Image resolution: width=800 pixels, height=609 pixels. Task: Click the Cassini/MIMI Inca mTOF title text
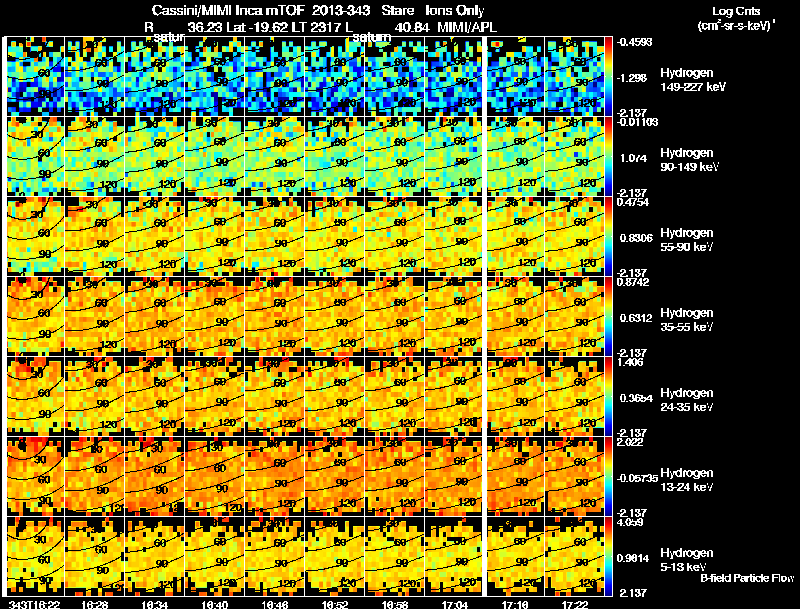coord(228,10)
